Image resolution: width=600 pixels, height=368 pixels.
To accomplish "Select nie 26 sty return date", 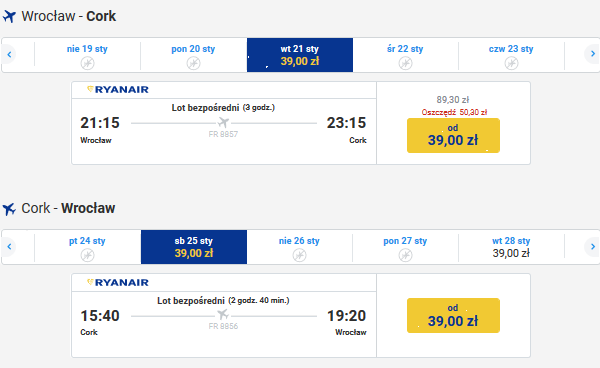I will coord(299,247).
